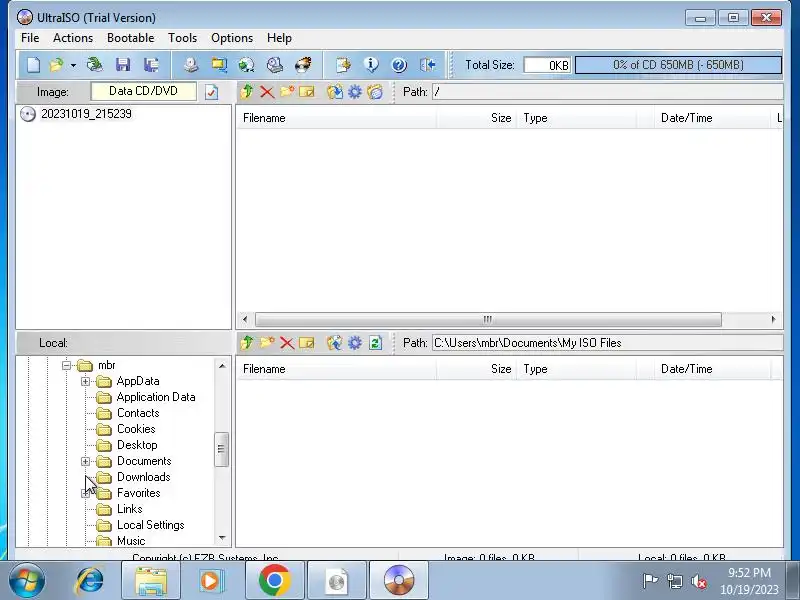
Task: Click the Rename icon in image toolbar
Action: click(307, 92)
